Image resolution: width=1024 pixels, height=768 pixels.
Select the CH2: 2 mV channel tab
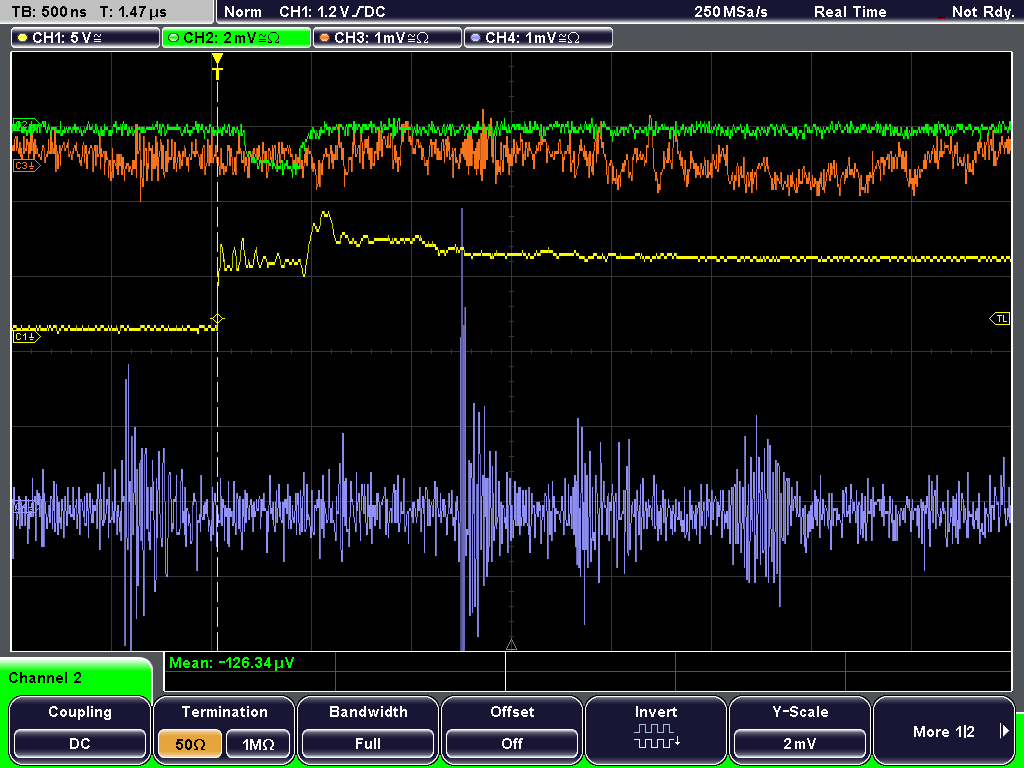click(236, 38)
